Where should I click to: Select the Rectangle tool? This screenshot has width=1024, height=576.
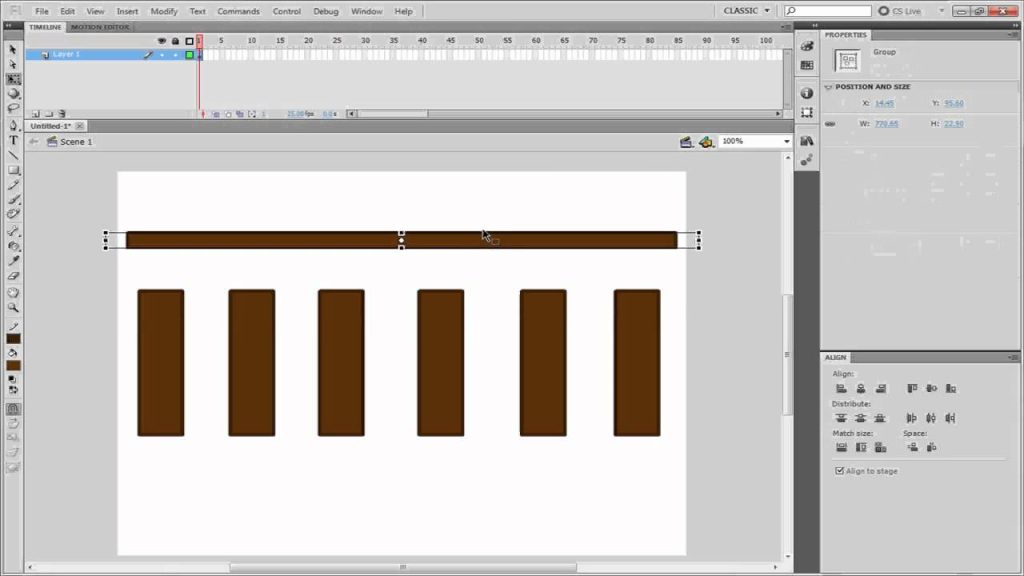click(x=13, y=170)
